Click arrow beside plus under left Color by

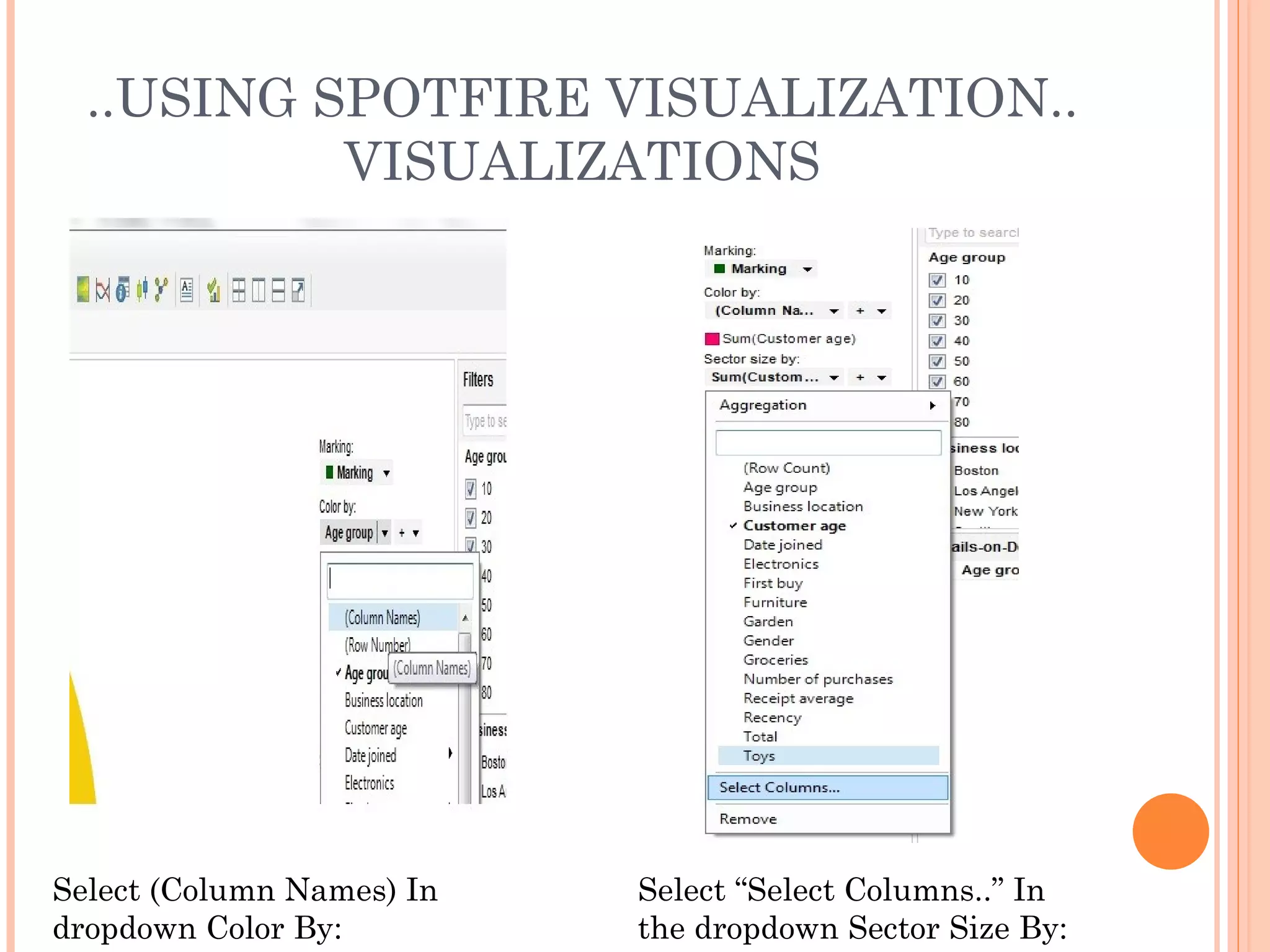coord(415,533)
